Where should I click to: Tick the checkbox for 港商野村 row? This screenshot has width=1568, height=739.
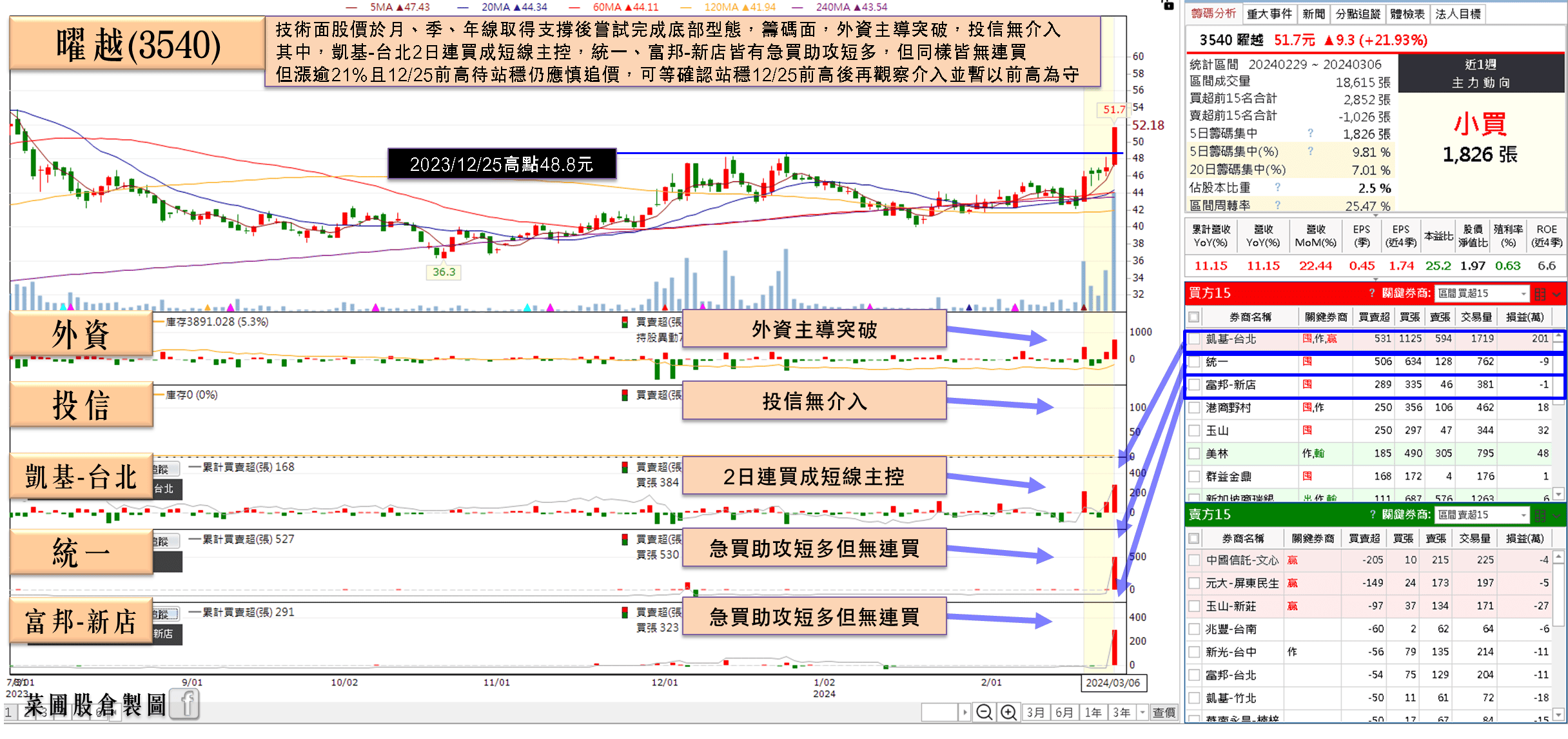(x=1194, y=408)
